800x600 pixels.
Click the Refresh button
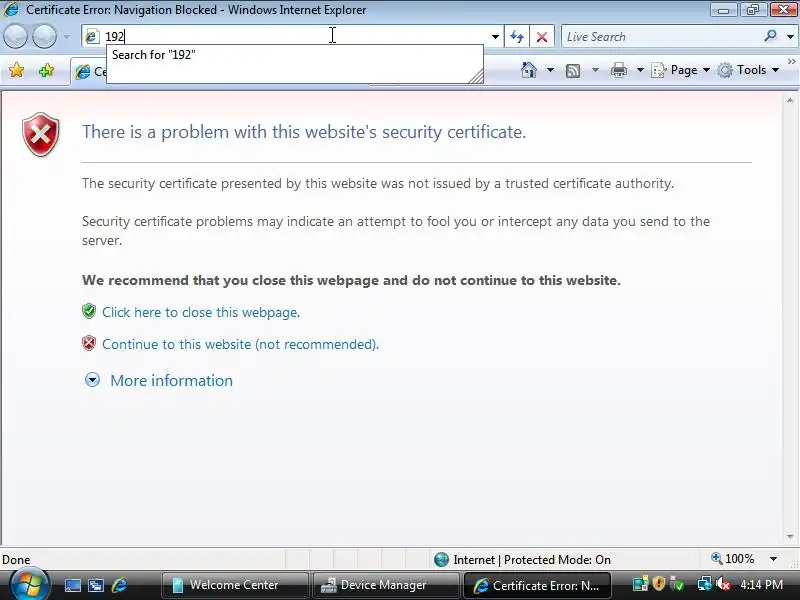[517, 37]
